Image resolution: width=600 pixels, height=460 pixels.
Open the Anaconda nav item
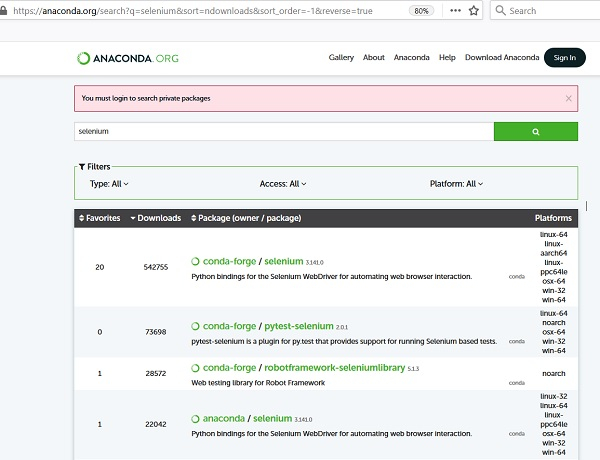tap(412, 57)
